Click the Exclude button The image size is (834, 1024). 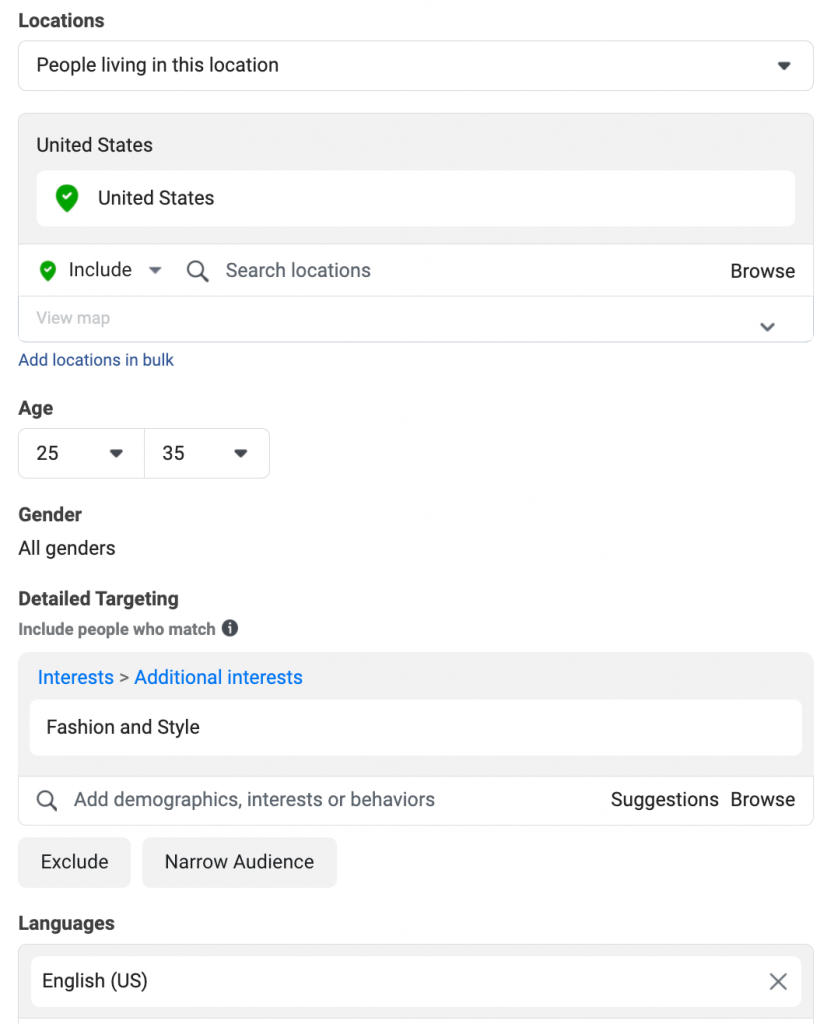point(74,862)
